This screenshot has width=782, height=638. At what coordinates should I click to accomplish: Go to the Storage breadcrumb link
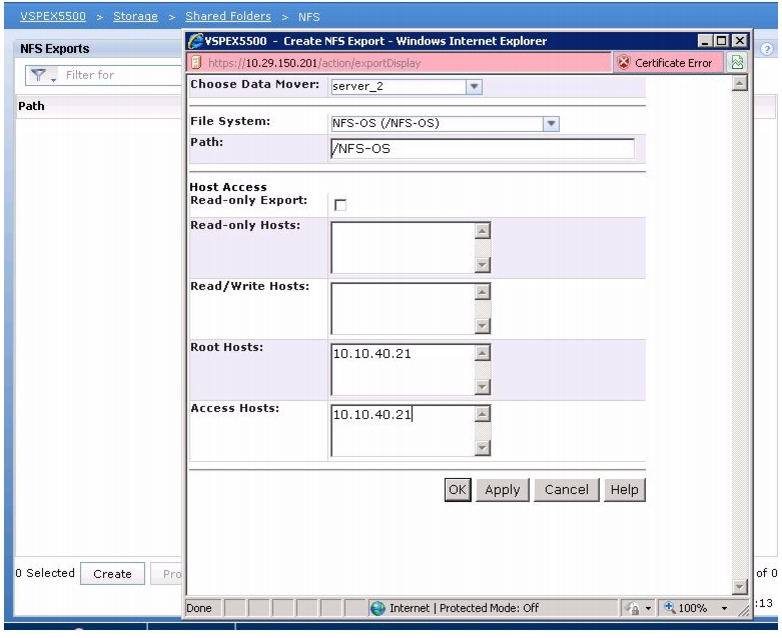tap(135, 16)
